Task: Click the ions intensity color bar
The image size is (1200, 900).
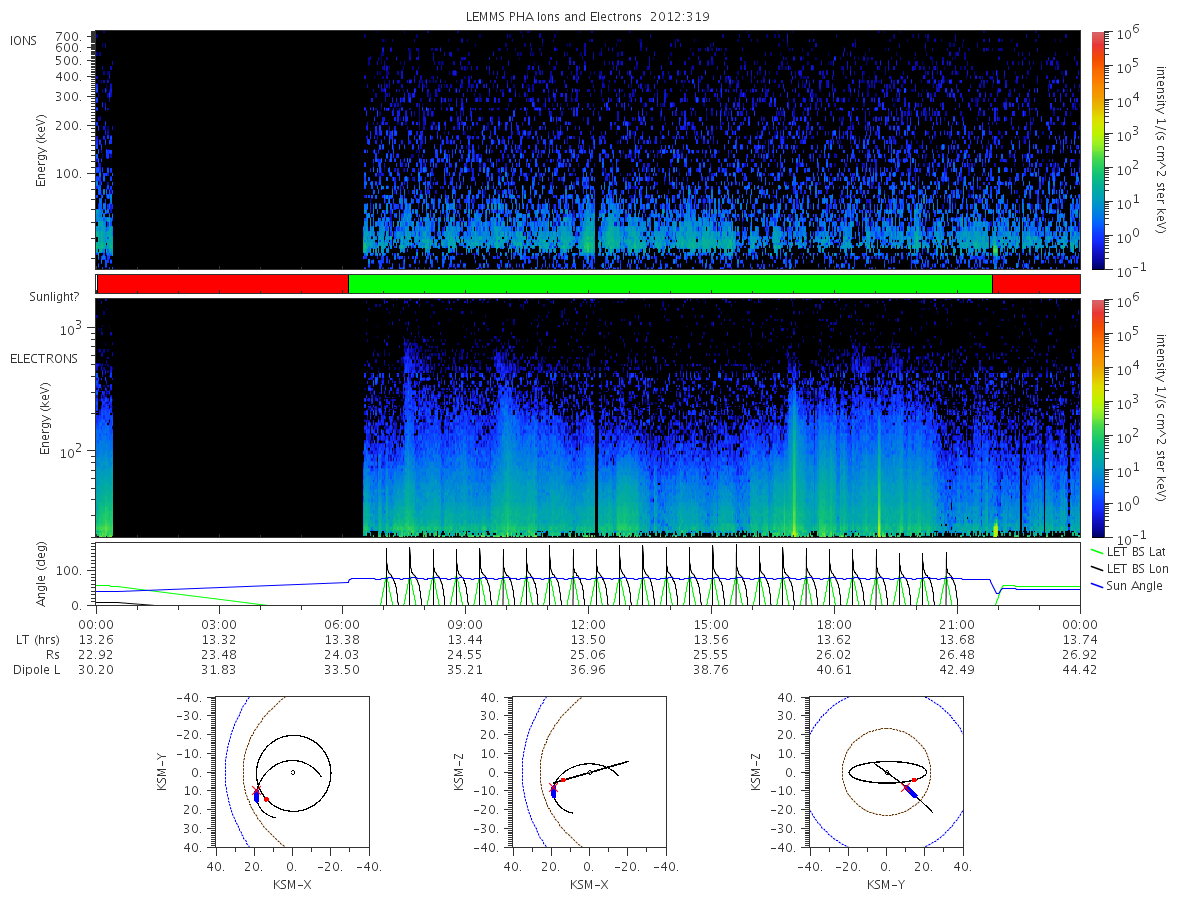Action: pyautogui.click(x=1097, y=150)
